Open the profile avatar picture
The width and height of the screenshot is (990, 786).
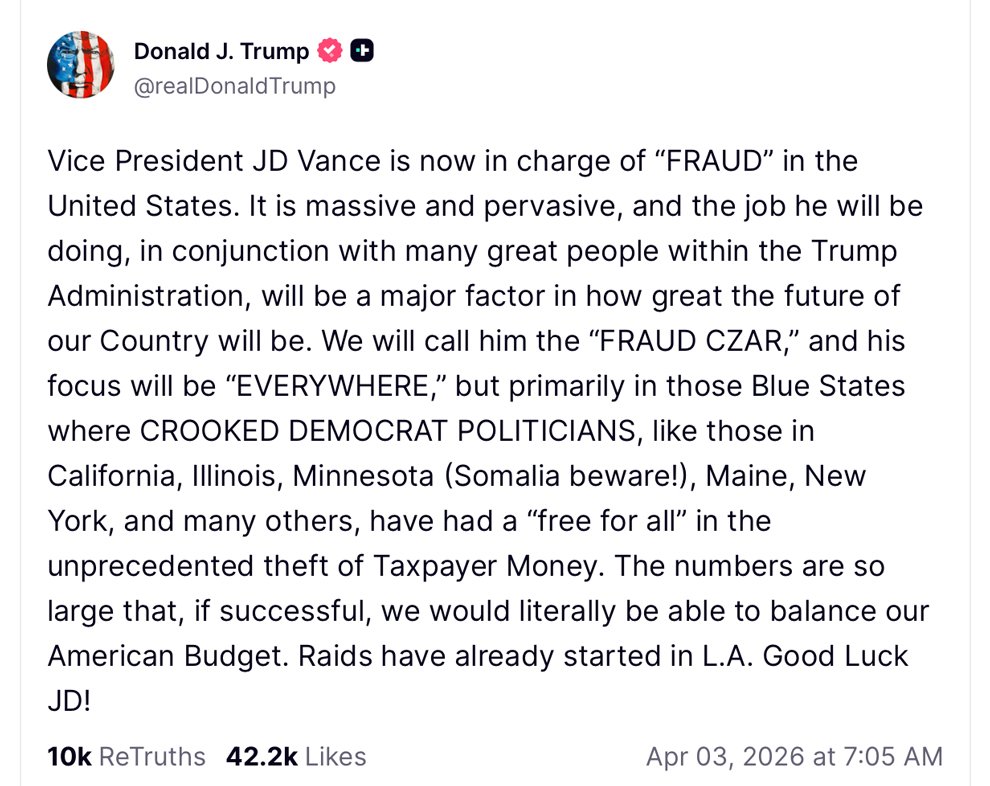[x=81, y=66]
